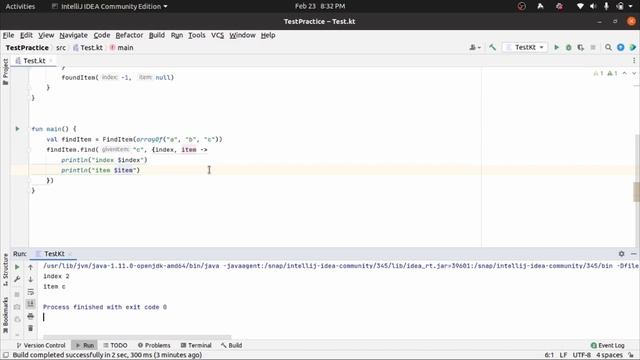640x360 pixels.
Task: Print the console output with printer icon
Action: pos(31,316)
